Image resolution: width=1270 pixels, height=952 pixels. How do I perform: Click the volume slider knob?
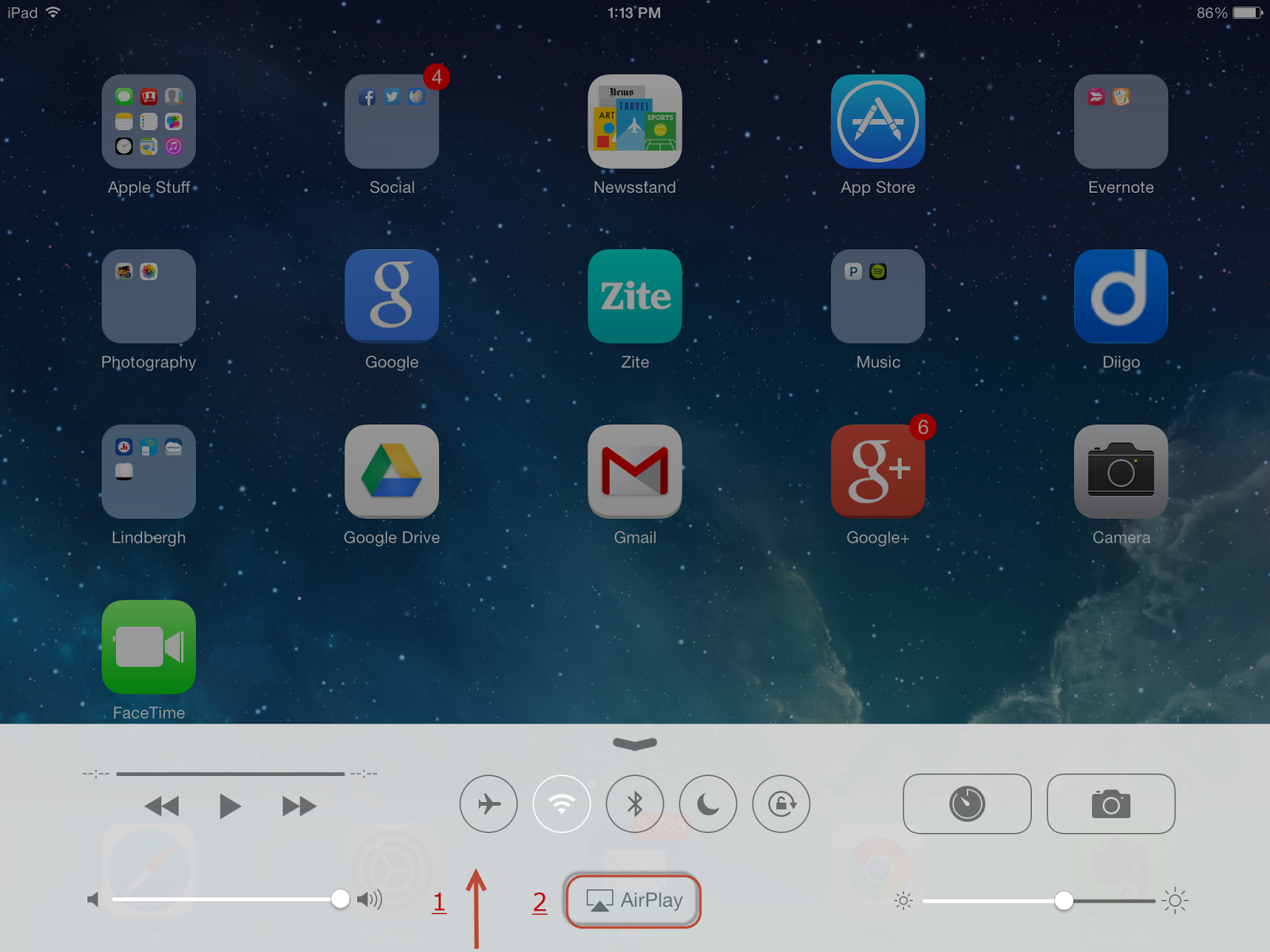[x=341, y=899]
